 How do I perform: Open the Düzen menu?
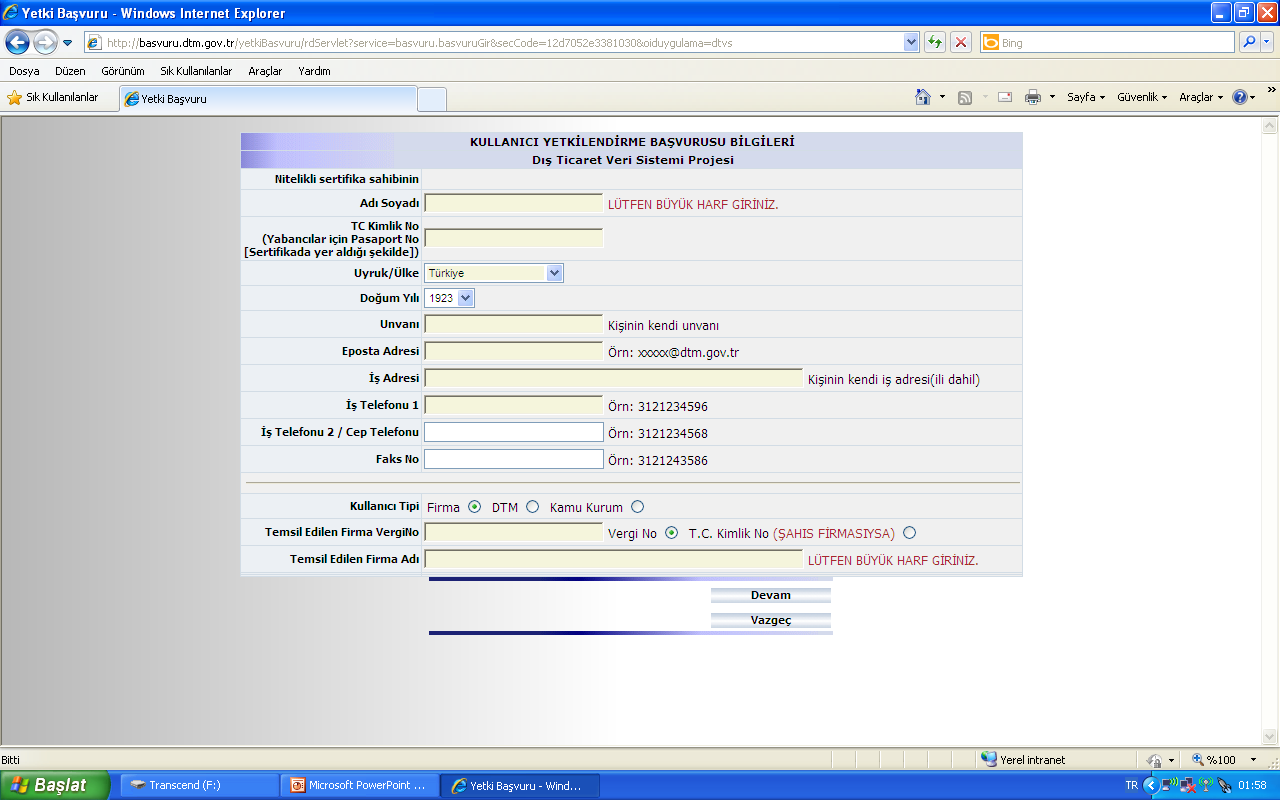click(70, 71)
